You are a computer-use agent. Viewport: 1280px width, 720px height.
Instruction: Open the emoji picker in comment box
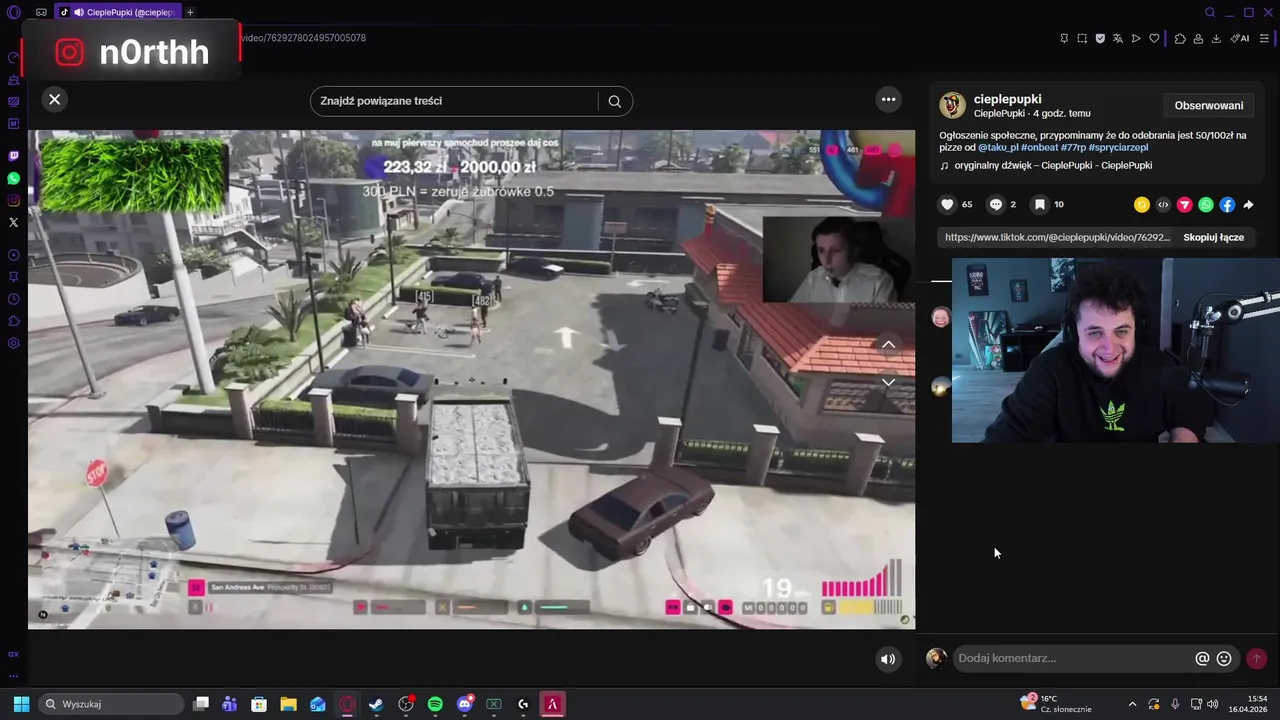(x=1224, y=659)
